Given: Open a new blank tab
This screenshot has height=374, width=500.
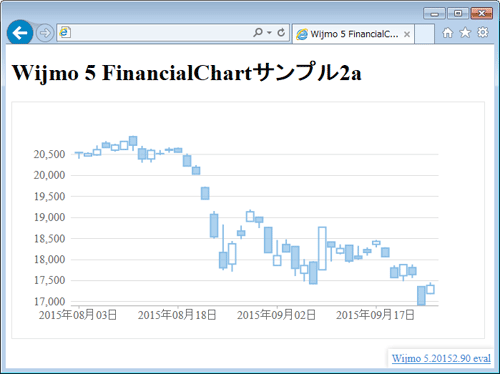Looking at the screenshot, I should point(424,34).
